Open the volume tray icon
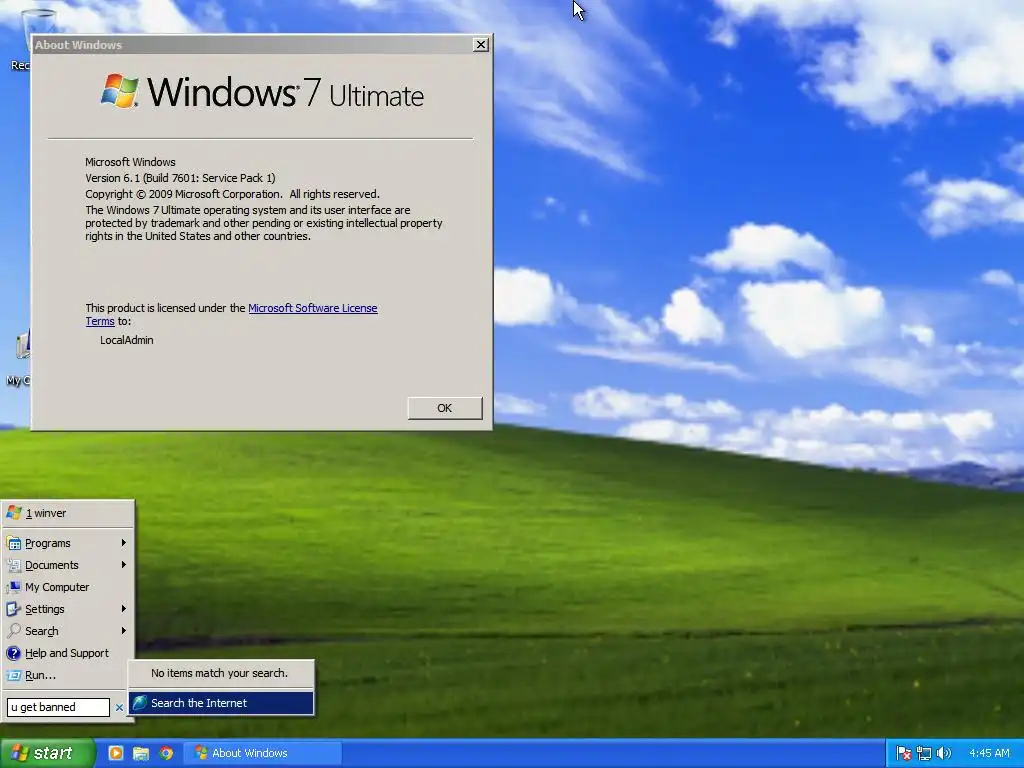 point(944,753)
